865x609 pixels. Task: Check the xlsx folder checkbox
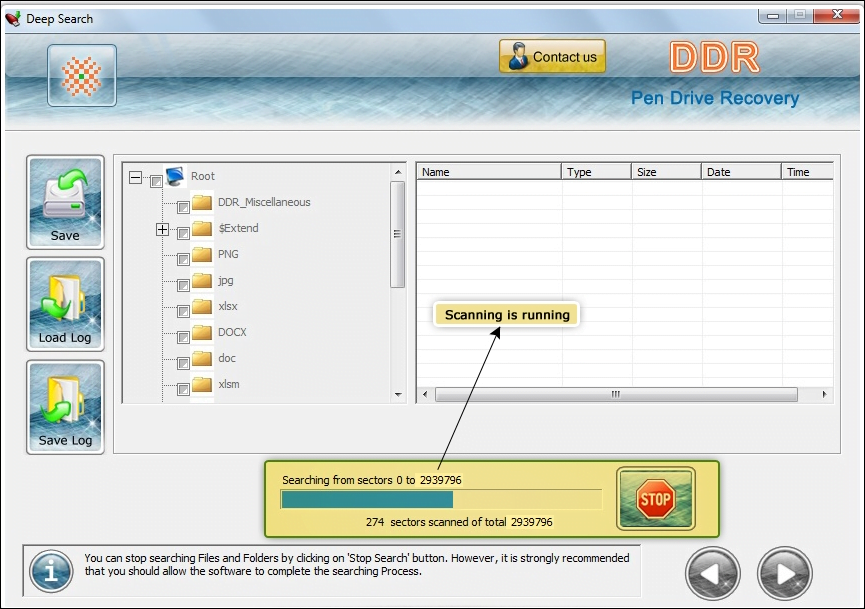183,311
